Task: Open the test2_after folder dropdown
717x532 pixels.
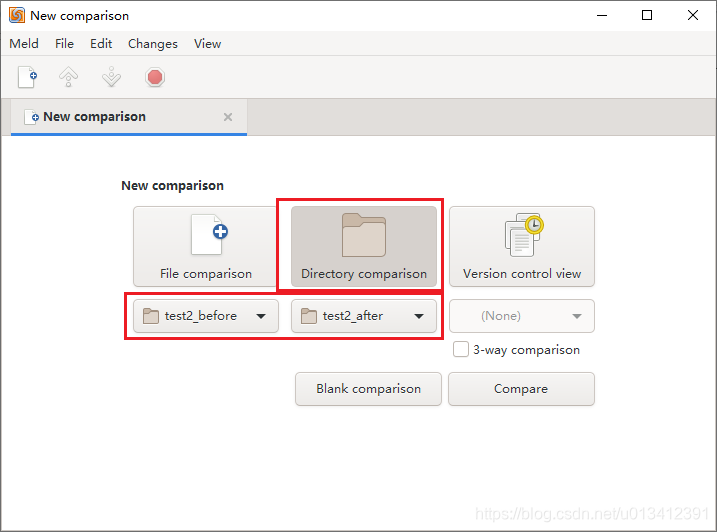Action: pyautogui.click(x=364, y=316)
